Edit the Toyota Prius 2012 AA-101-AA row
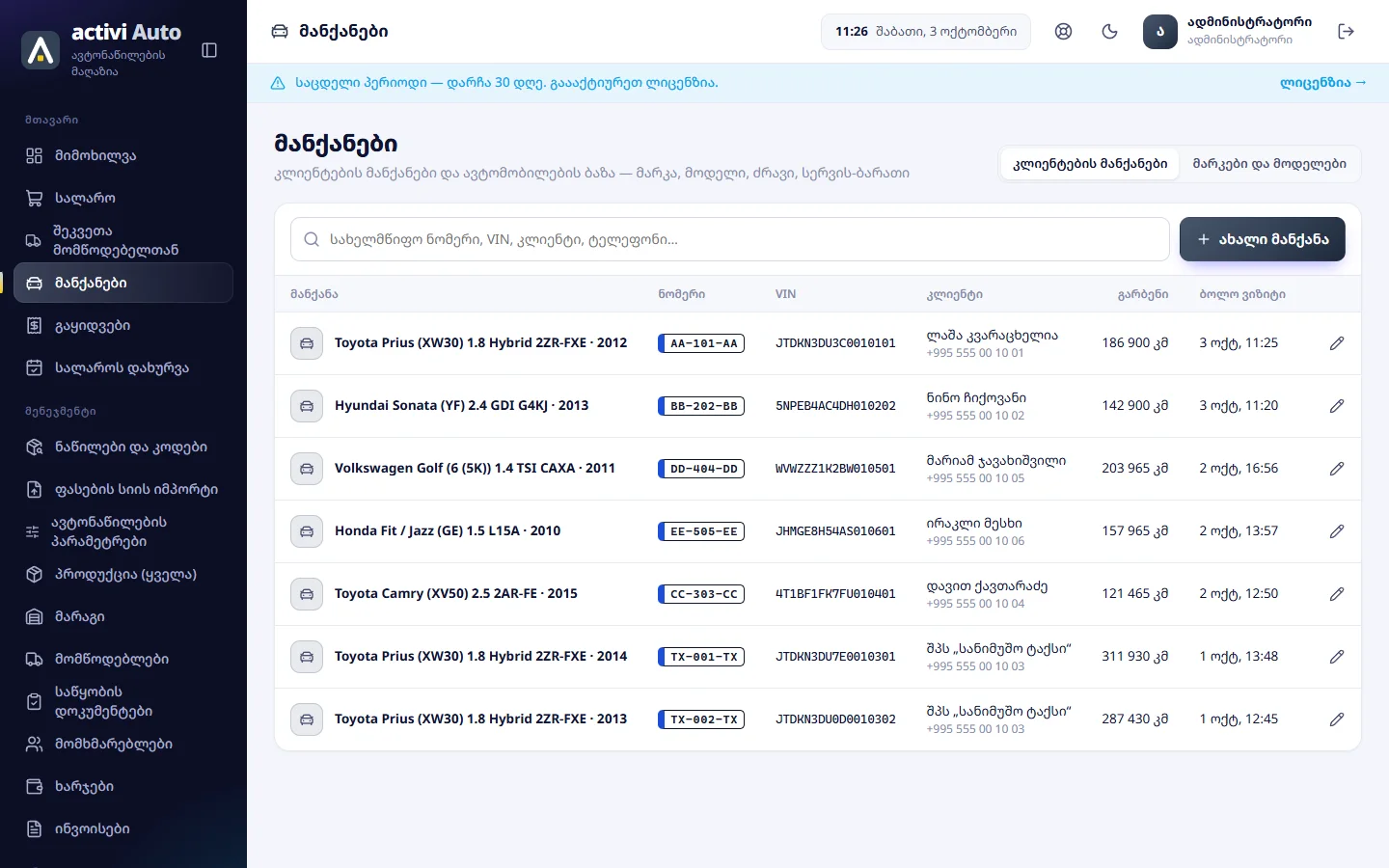 (x=1337, y=343)
